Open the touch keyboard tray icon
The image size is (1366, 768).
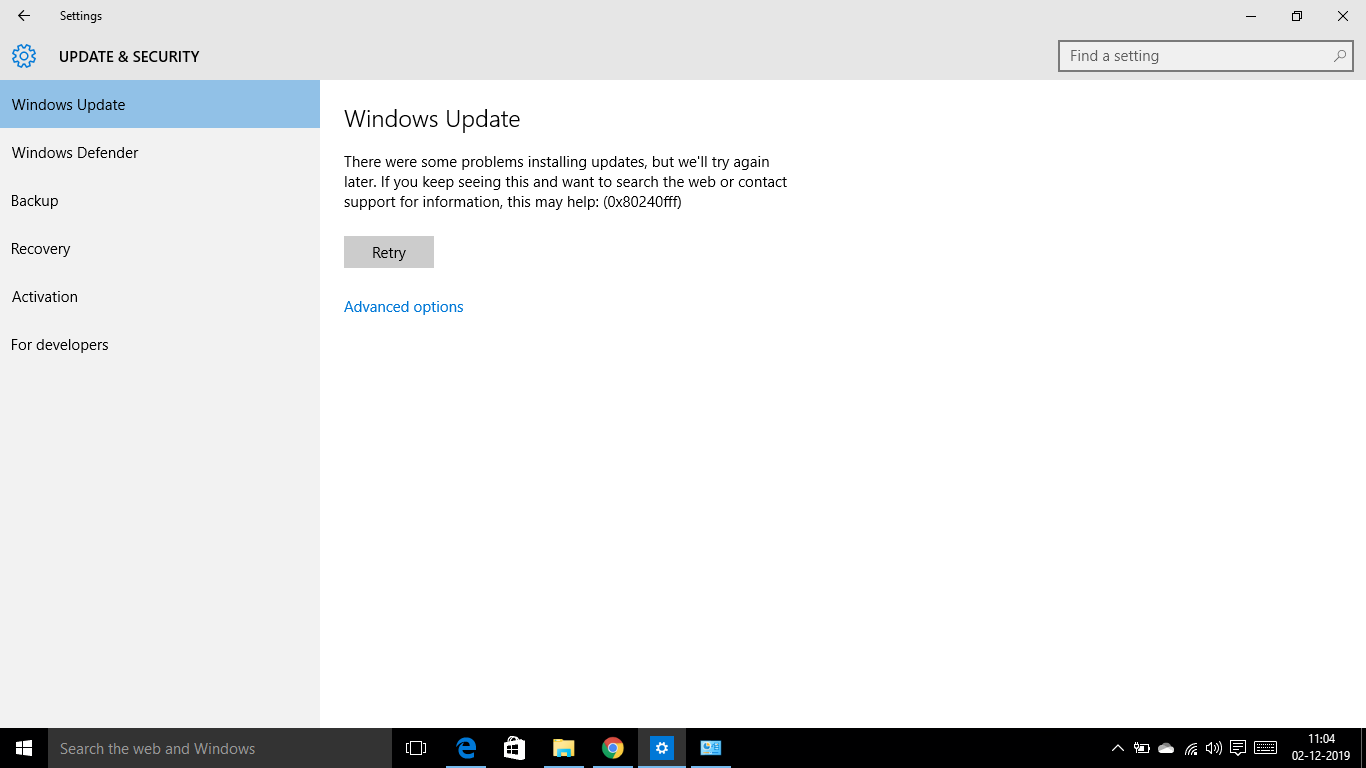click(x=1265, y=748)
